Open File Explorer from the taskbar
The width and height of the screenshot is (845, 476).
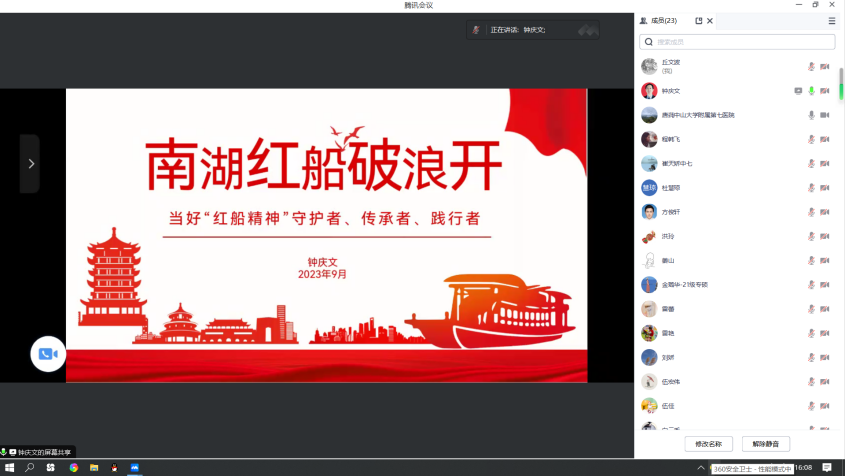point(94,467)
